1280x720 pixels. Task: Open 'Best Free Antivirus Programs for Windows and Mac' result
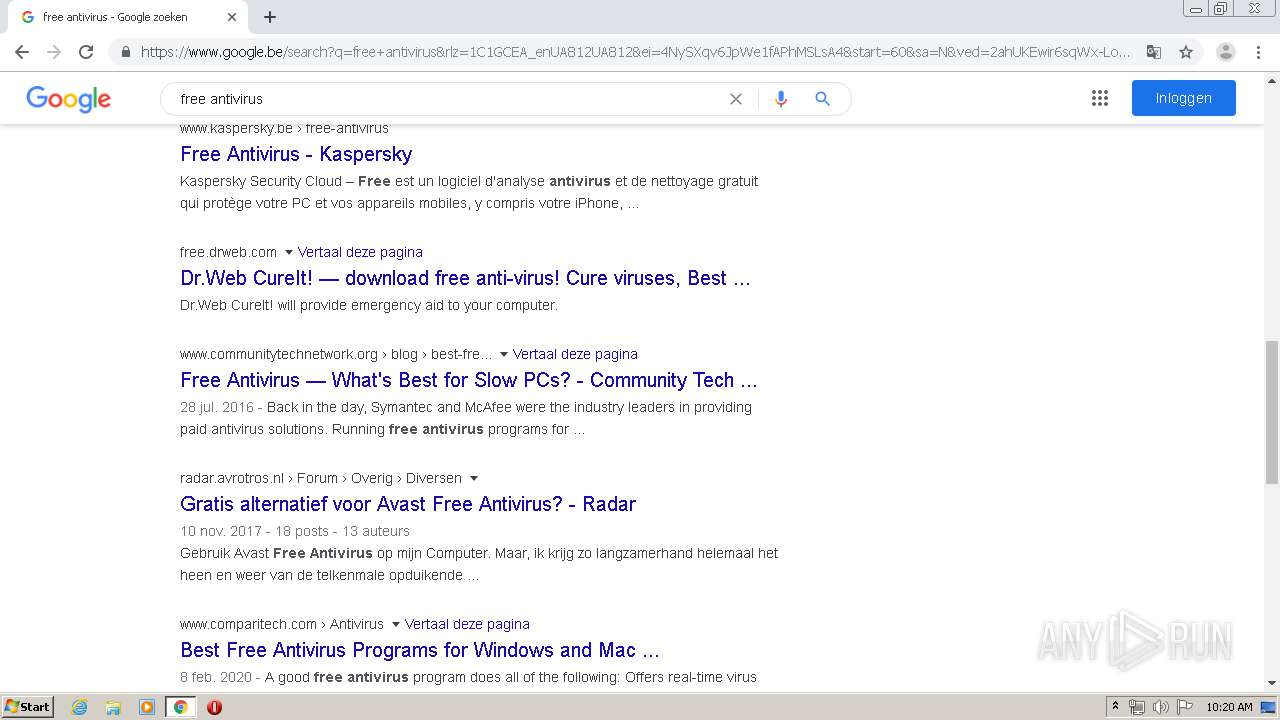click(420, 650)
